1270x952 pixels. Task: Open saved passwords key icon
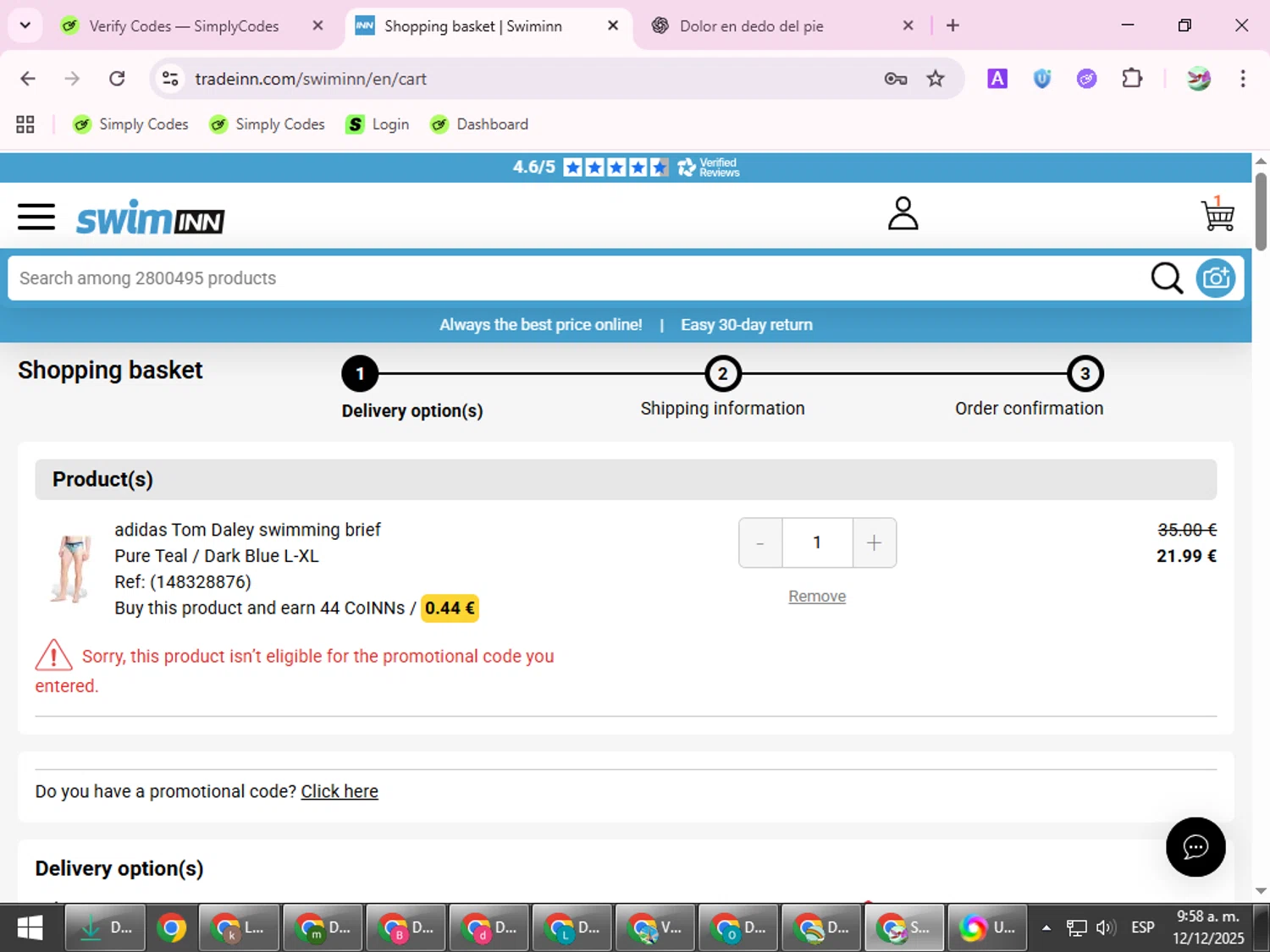click(895, 79)
